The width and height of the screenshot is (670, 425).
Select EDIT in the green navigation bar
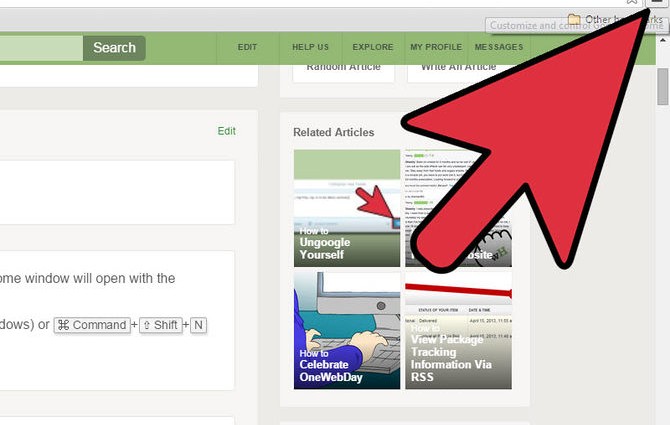coord(247,47)
